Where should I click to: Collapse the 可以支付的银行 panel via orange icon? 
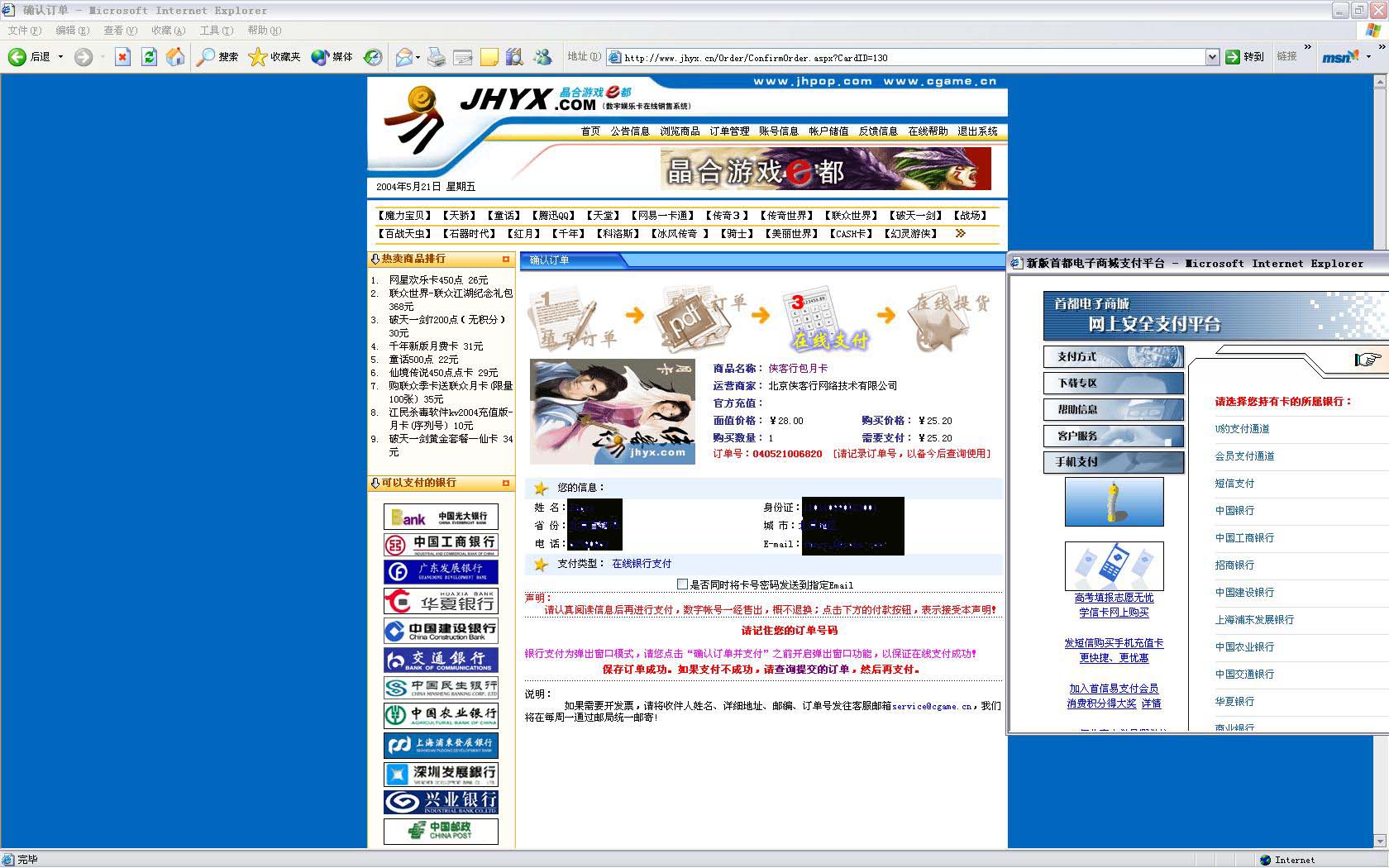[506, 484]
